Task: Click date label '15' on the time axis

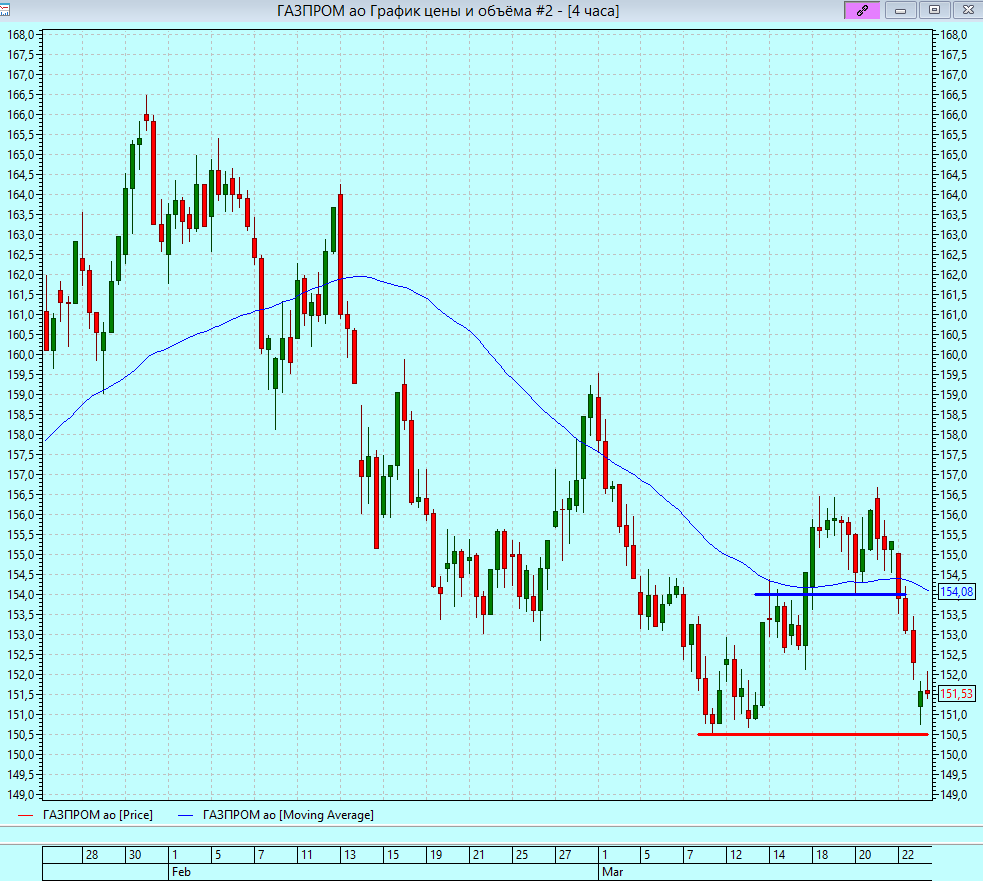Action: (392, 855)
